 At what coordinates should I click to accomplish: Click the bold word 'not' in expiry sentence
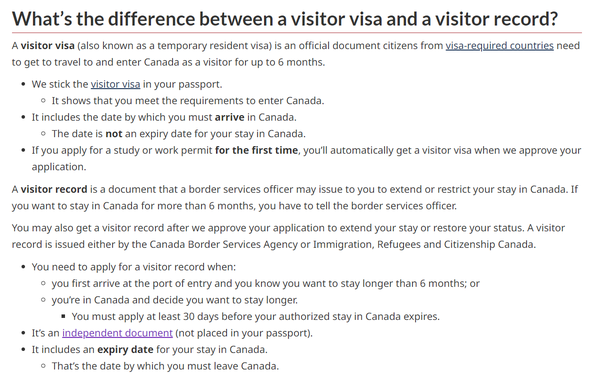click(x=114, y=134)
